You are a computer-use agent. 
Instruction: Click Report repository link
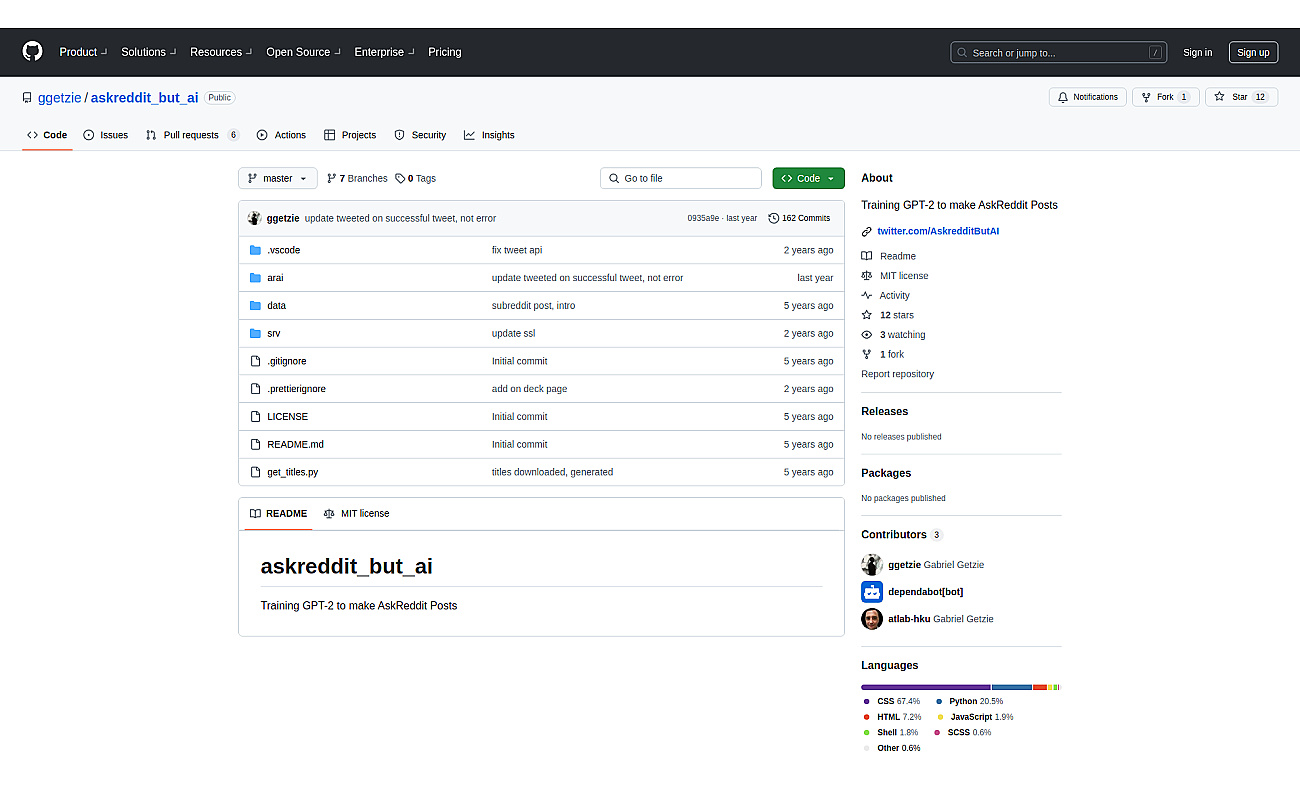(x=897, y=374)
